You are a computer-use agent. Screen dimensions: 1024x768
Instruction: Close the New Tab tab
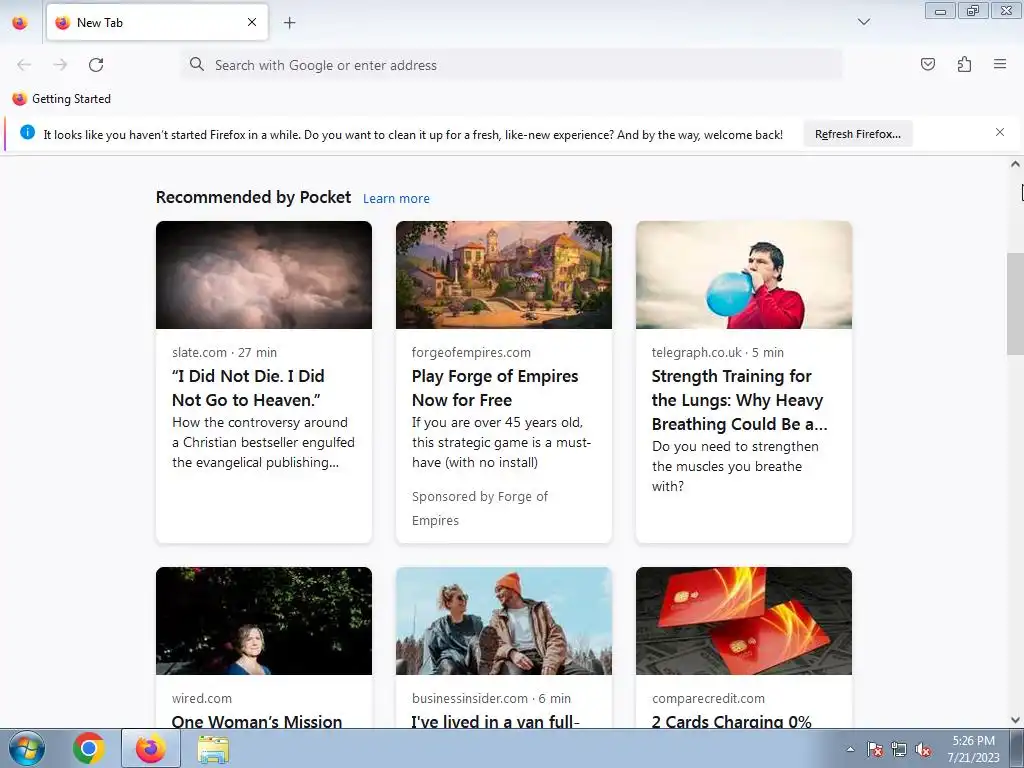(252, 22)
